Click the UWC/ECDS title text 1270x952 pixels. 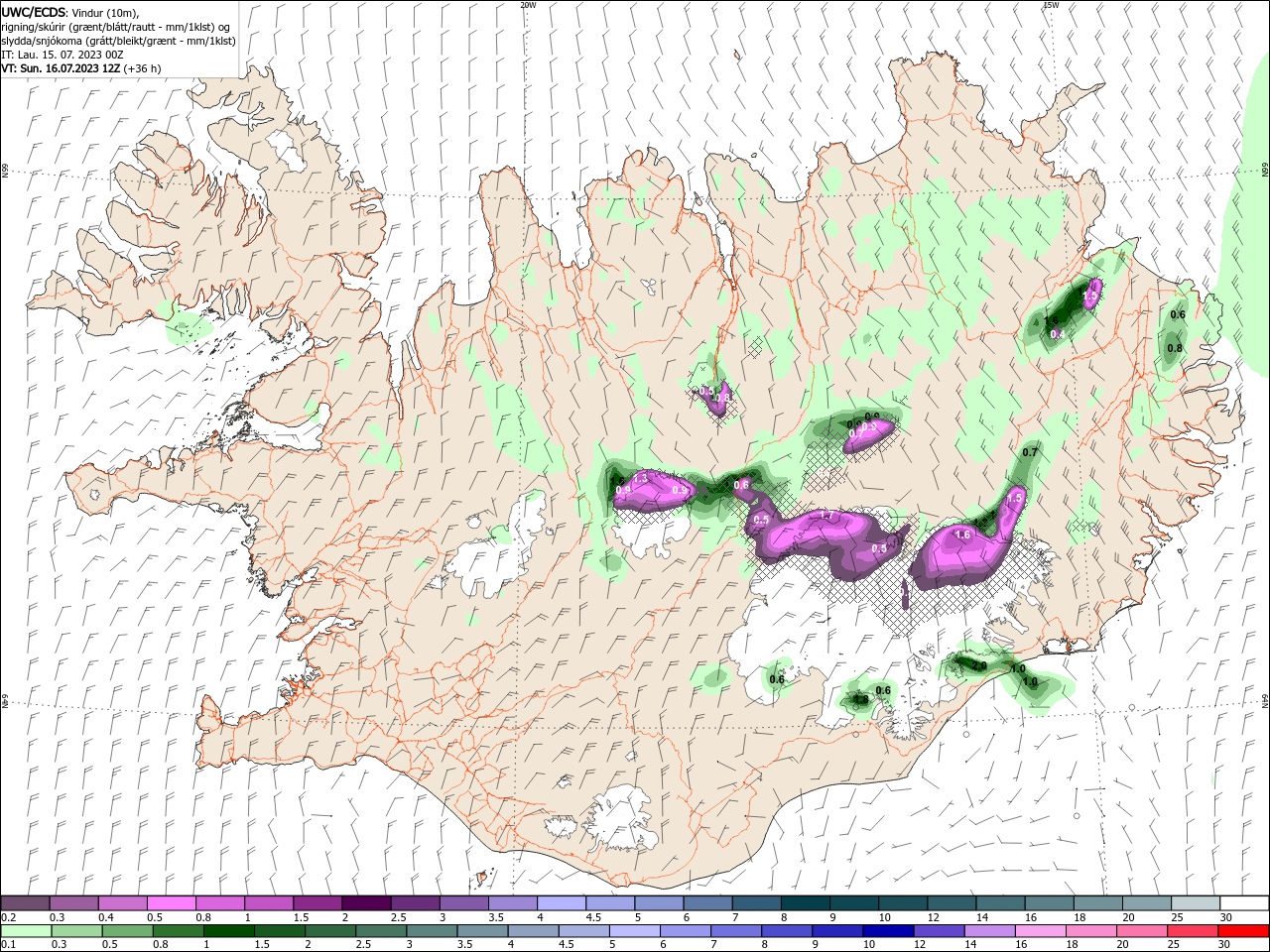point(34,12)
